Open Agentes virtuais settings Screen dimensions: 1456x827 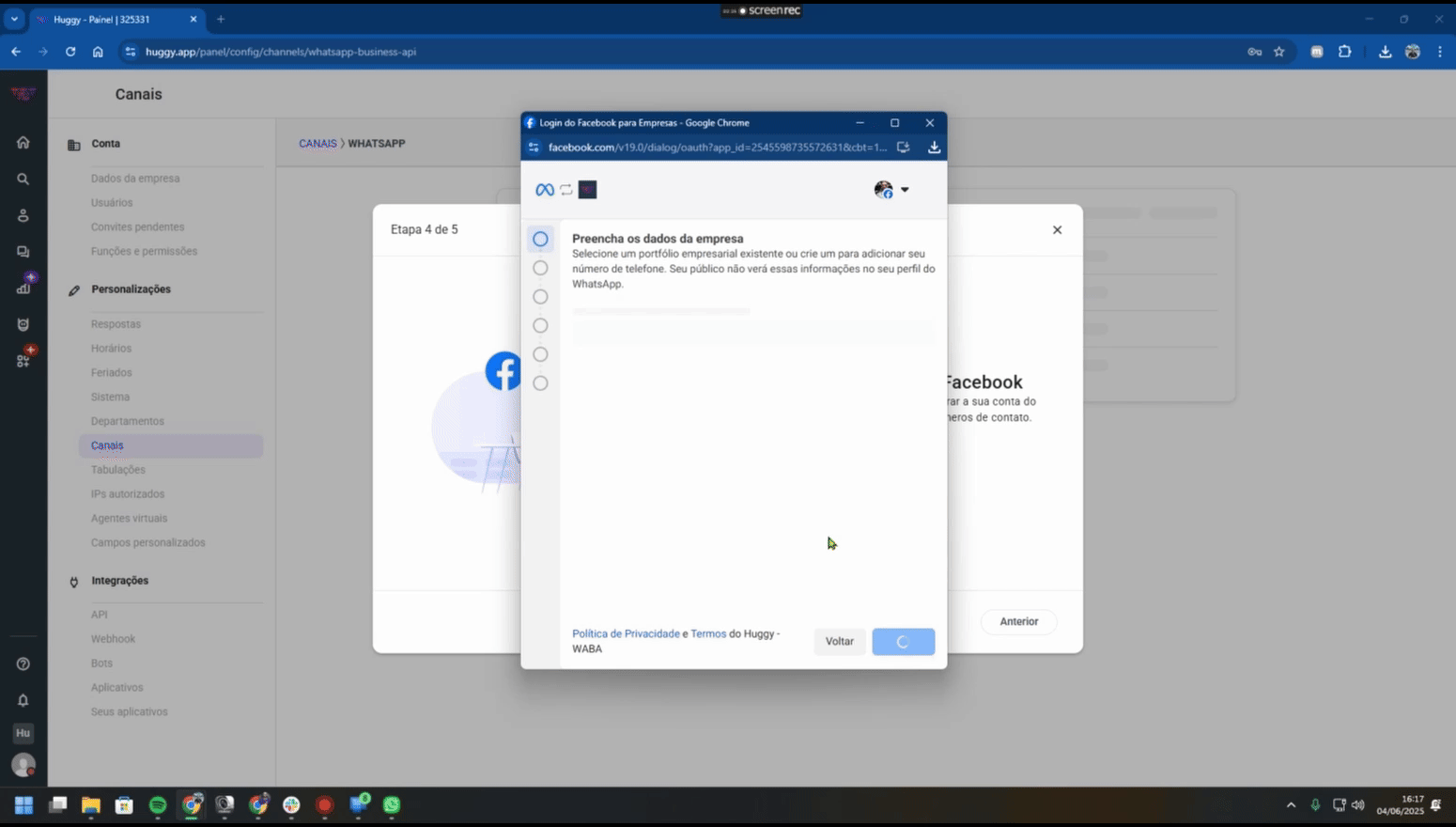[129, 519]
